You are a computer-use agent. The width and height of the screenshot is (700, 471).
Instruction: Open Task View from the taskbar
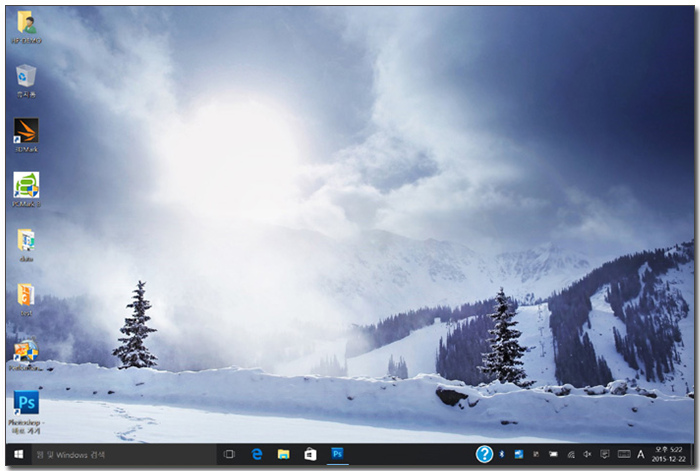coord(229,455)
